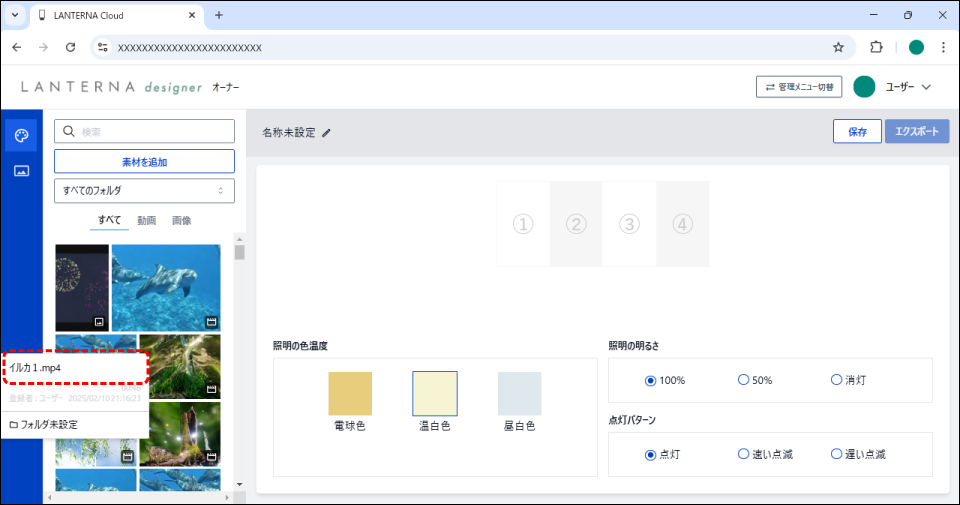Open the Chrome three-dot menu
Viewport: 960px width, 505px height.
(x=943, y=47)
